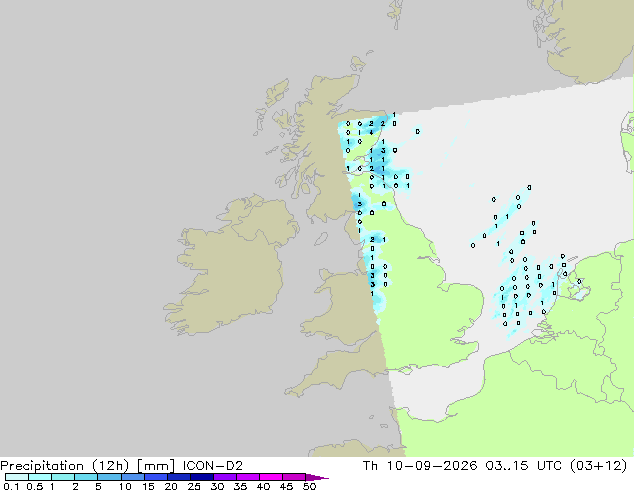Click the (03+12) forecast offset label

click(x=598, y=466)
